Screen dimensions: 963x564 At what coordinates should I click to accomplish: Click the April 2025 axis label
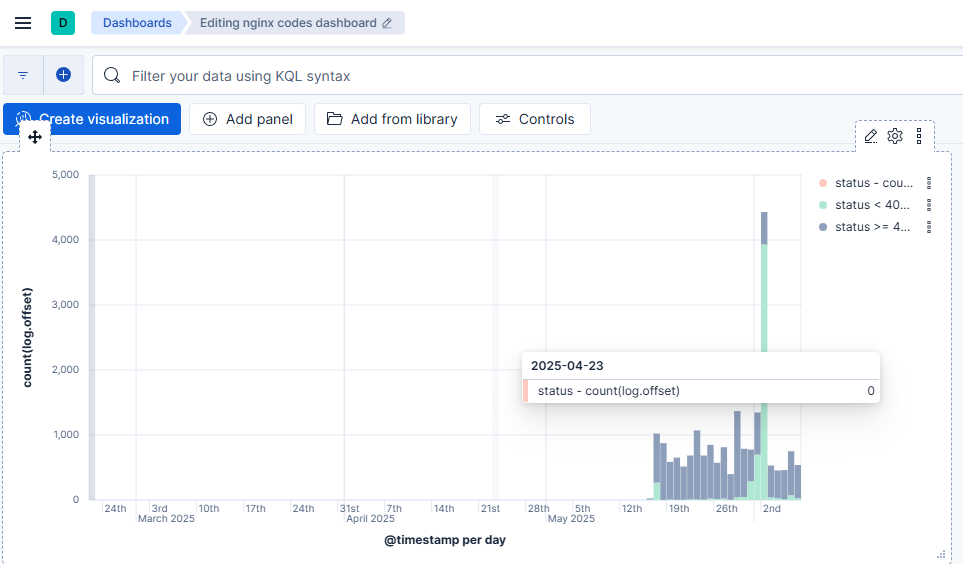pos(370,519)
